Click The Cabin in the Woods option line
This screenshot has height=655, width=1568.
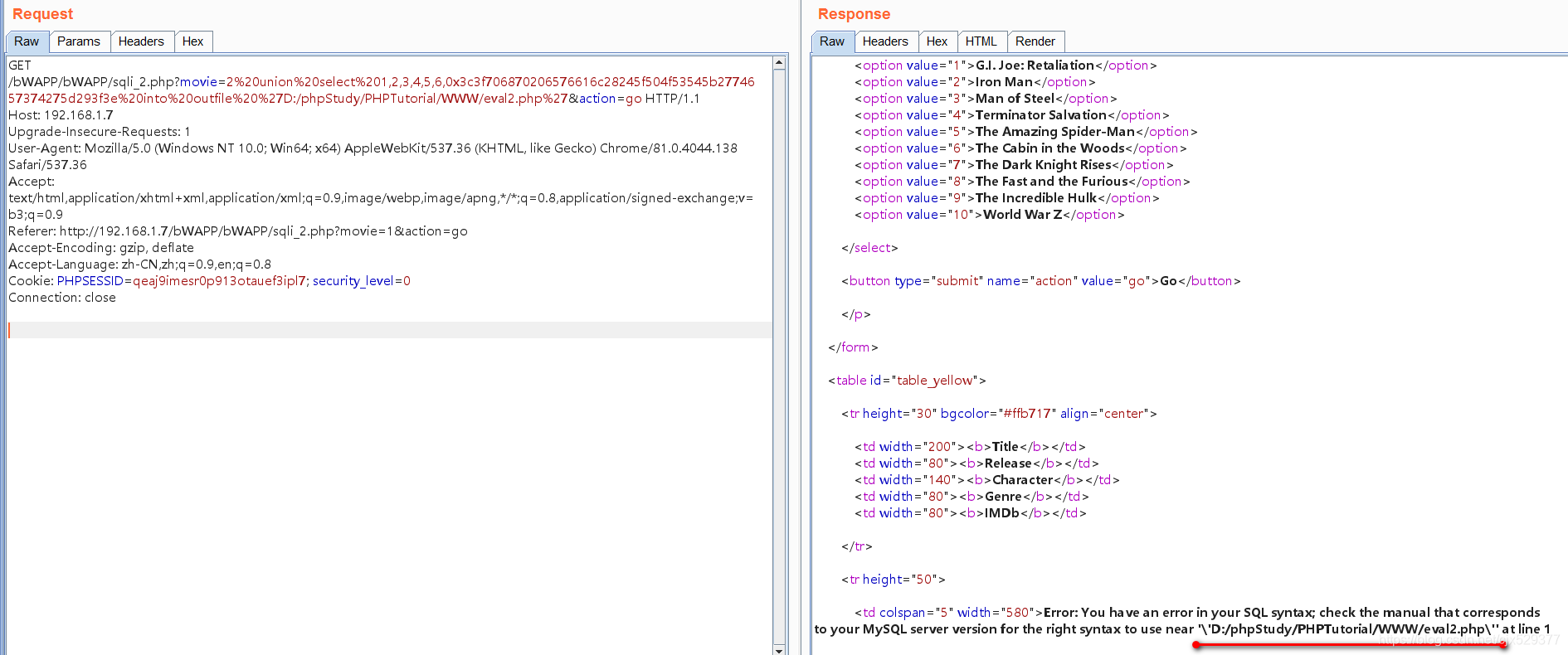[x=1020, y=148]
